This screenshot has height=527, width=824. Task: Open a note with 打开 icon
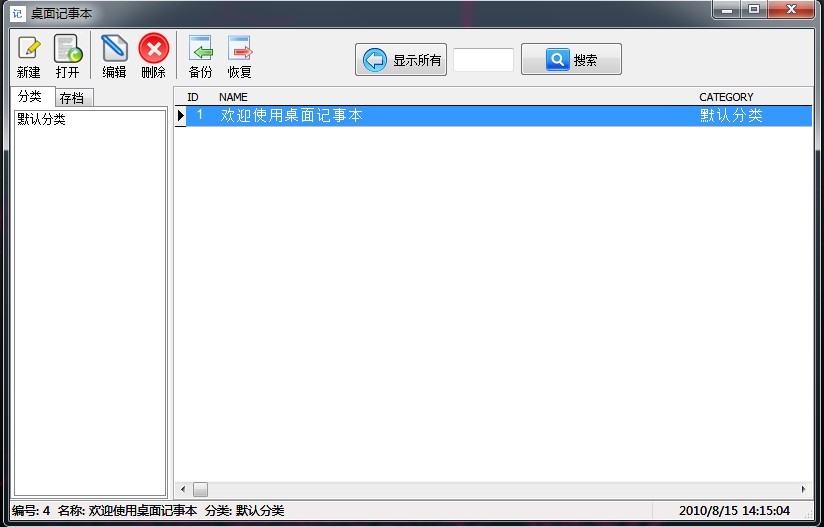pyautogui.click(x=67, y=49)
